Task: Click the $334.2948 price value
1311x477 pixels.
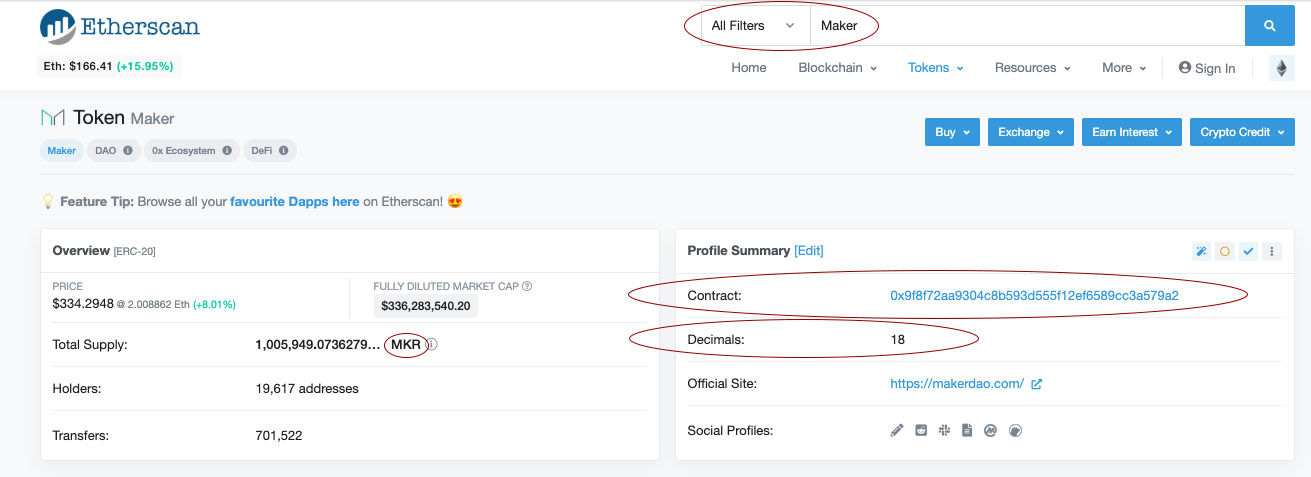Action: click(85, 303)
